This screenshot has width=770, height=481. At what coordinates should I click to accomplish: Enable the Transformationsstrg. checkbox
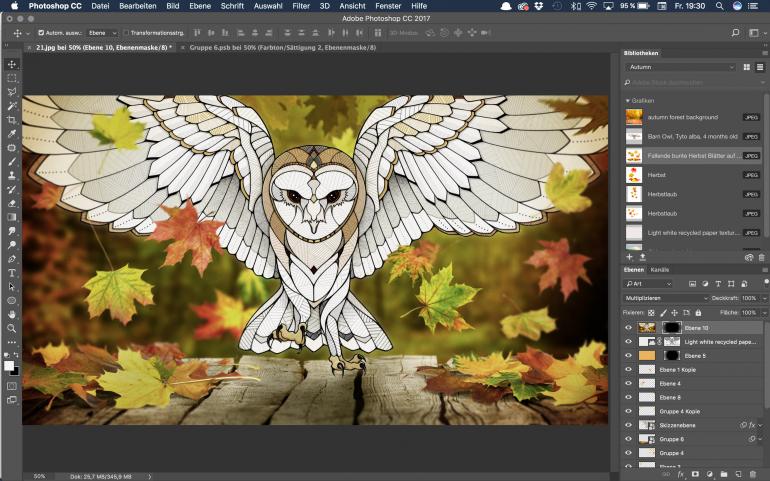click(x=126, y=33)
